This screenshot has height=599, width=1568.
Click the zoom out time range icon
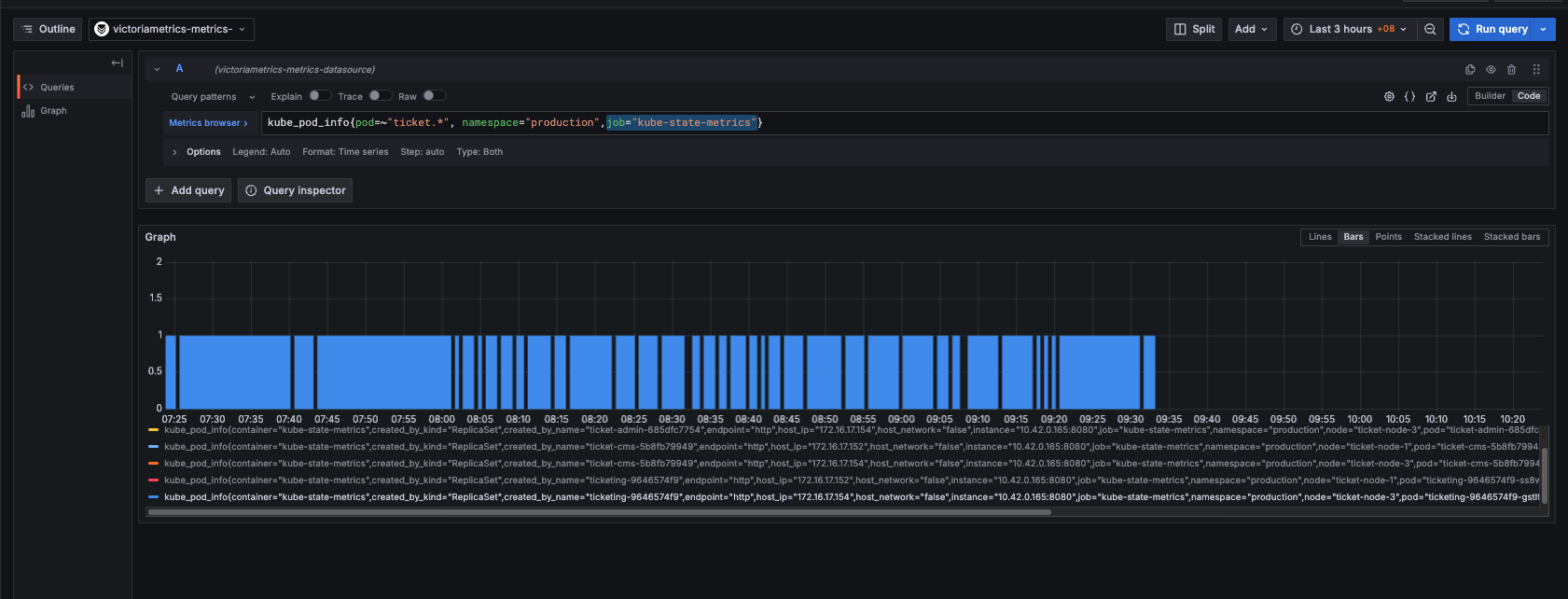click(1430, 29)
